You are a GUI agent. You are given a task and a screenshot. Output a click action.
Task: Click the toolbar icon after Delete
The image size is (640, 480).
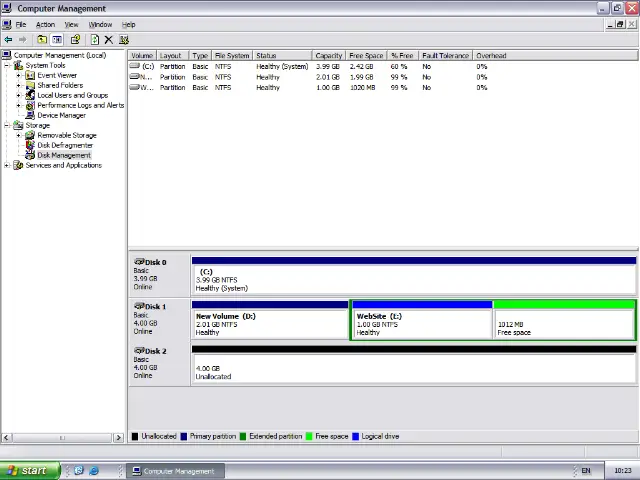124,40
